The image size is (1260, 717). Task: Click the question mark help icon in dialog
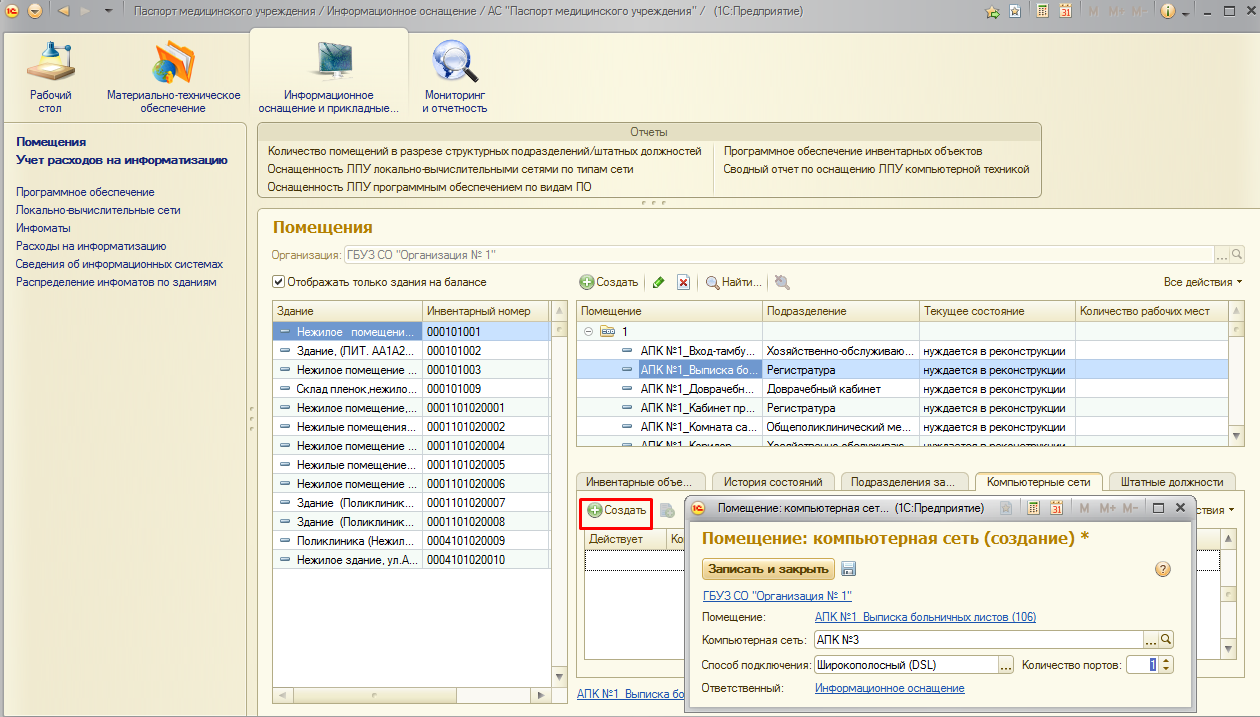coord(1162,569)
